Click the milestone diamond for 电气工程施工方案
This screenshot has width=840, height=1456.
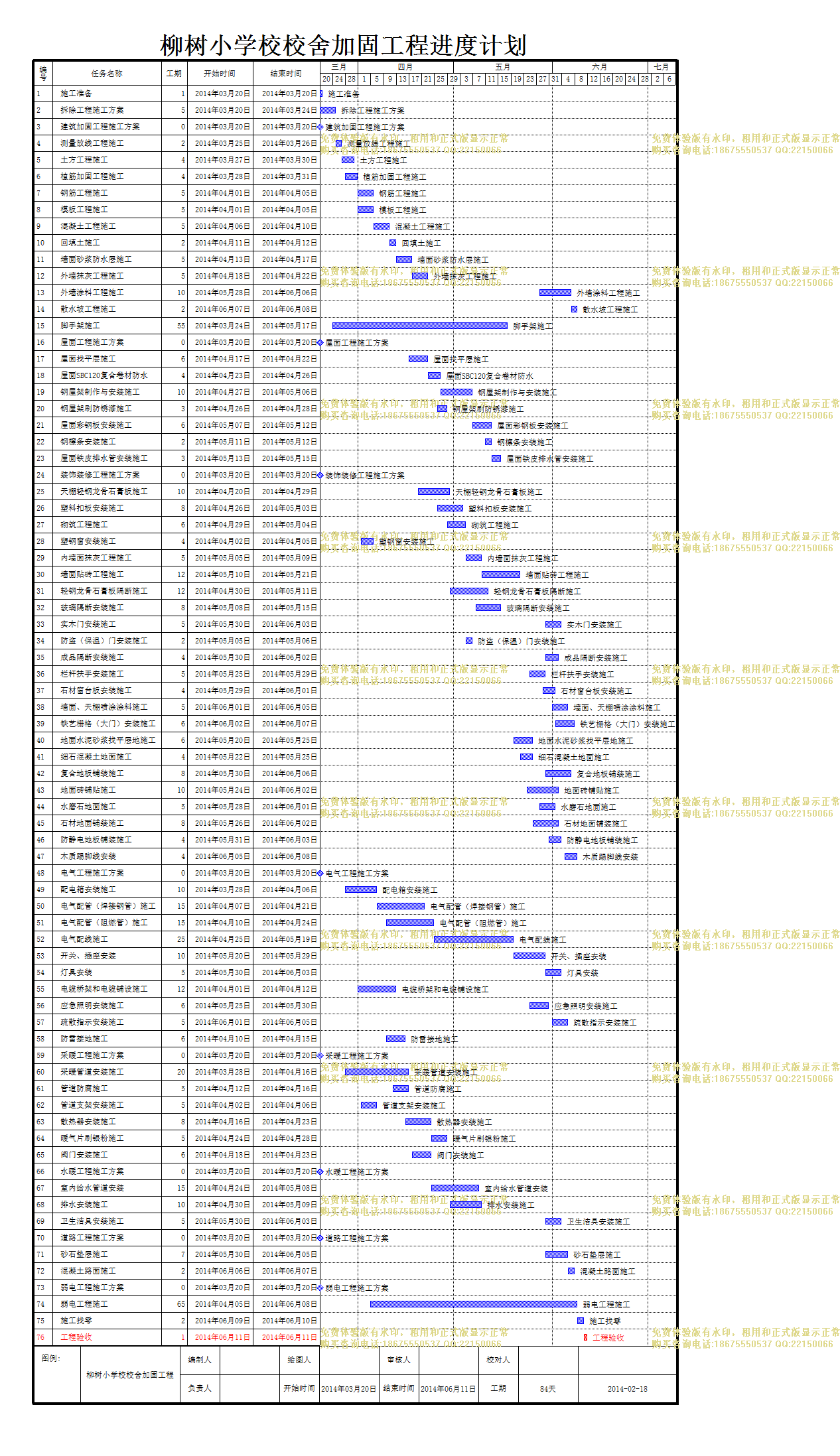320,873
